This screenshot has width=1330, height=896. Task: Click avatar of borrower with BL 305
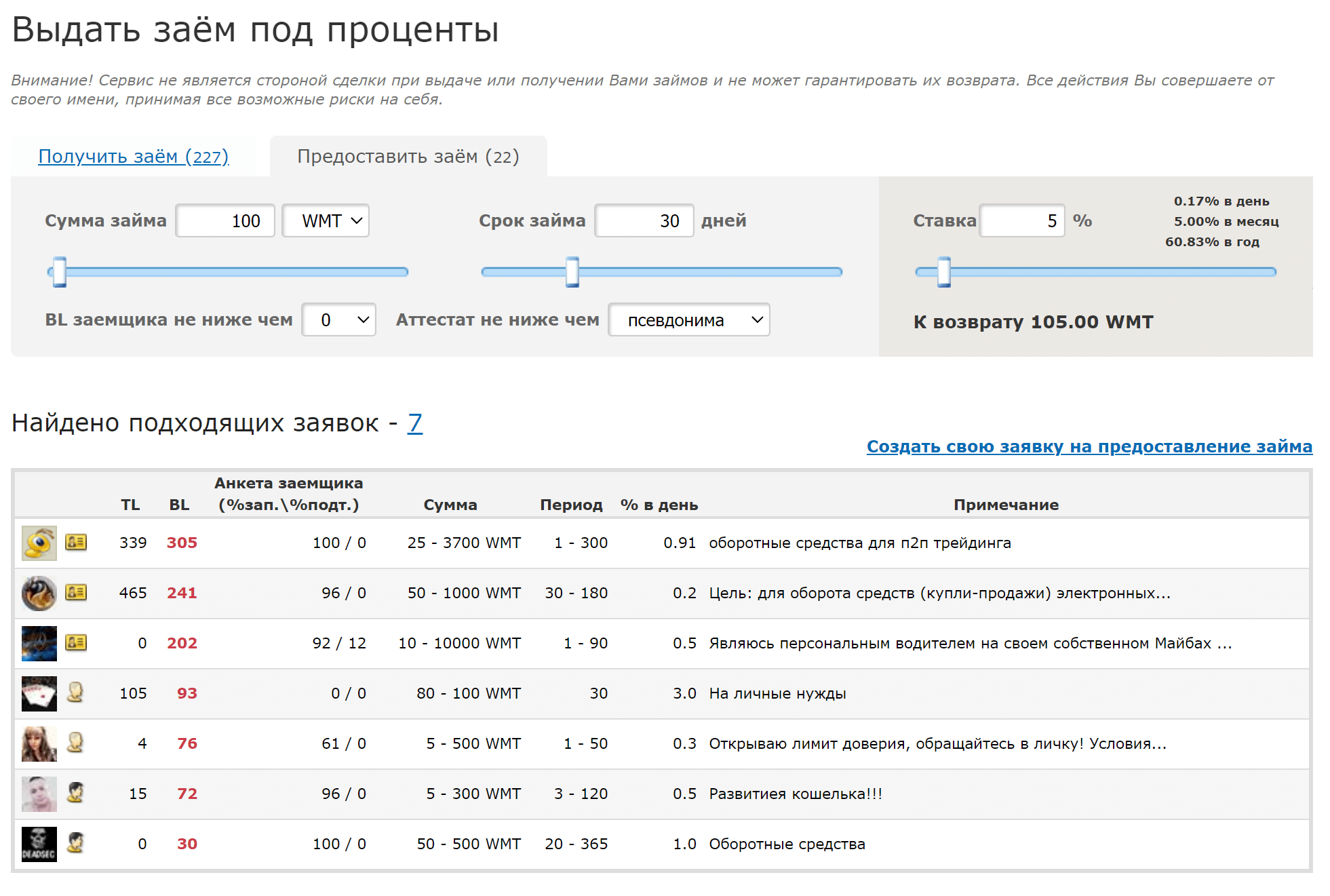(39, 543)
